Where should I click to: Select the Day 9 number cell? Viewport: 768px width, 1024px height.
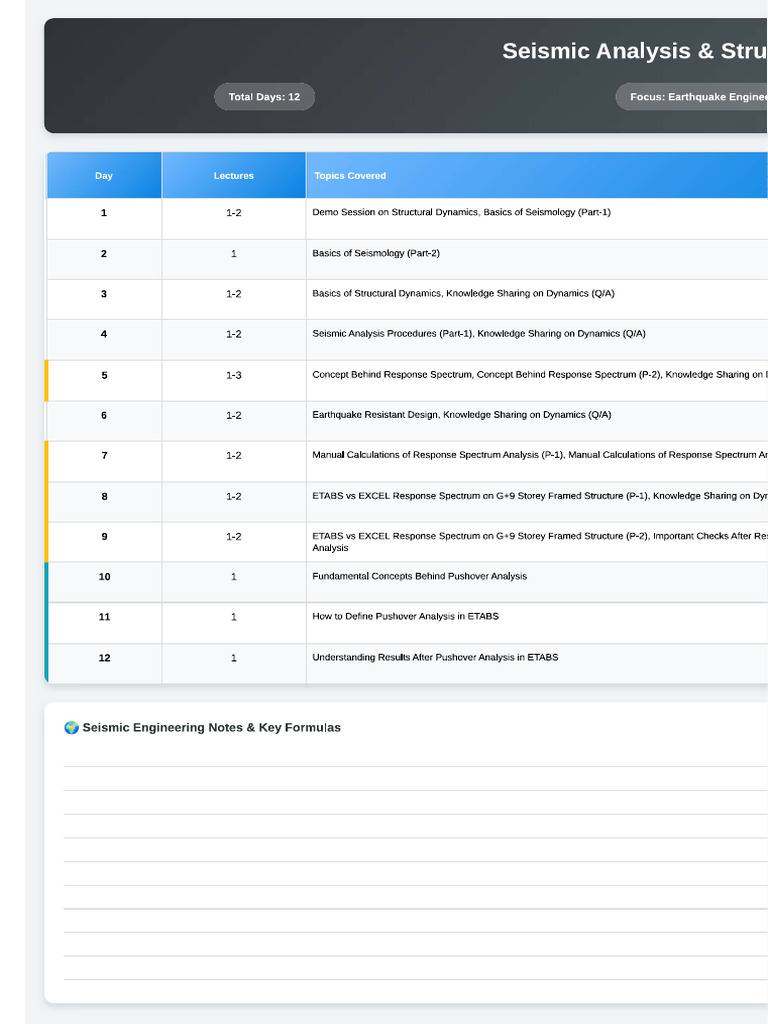(104, 542)
